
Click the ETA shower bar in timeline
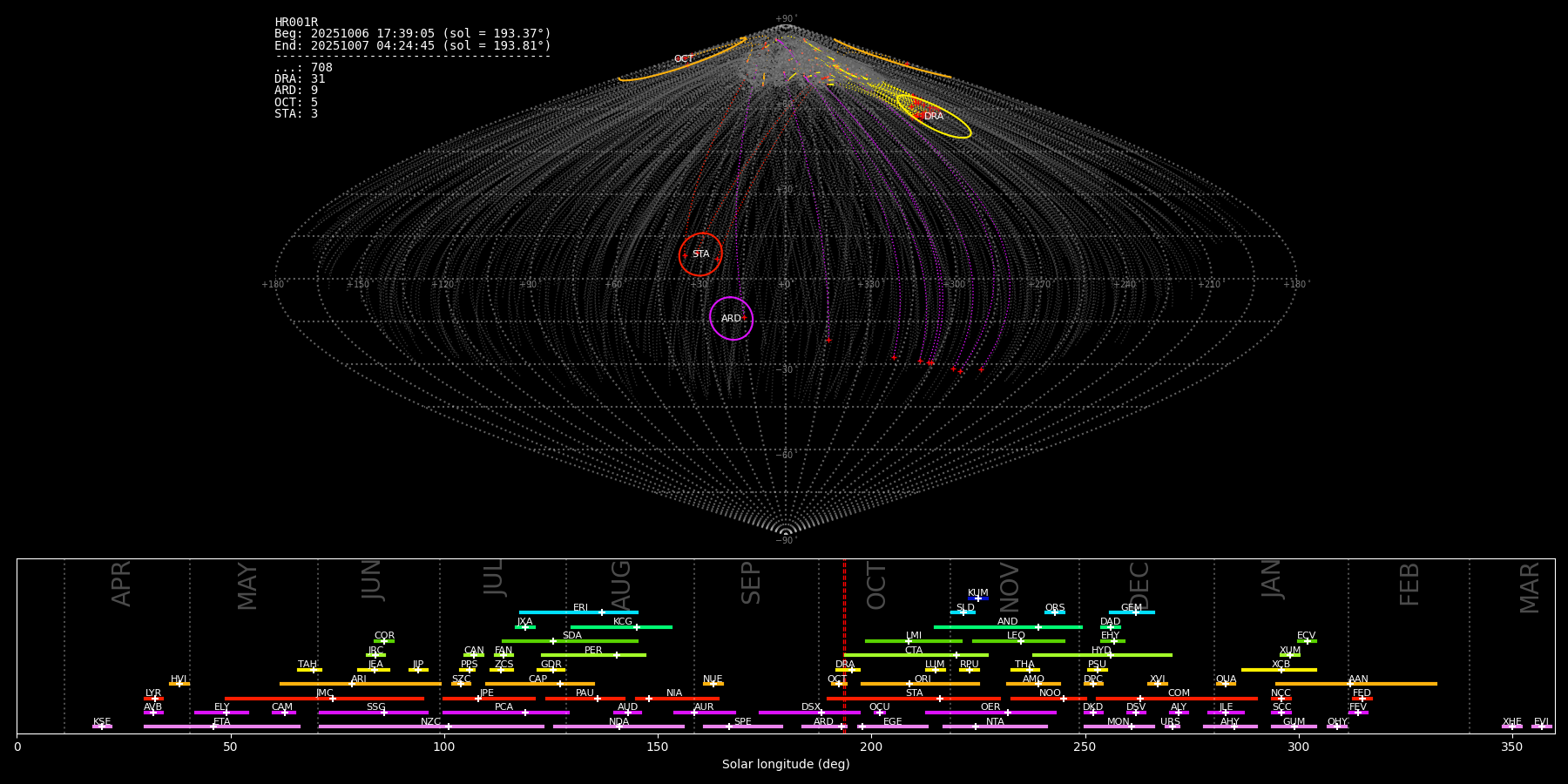click(222, 727)
